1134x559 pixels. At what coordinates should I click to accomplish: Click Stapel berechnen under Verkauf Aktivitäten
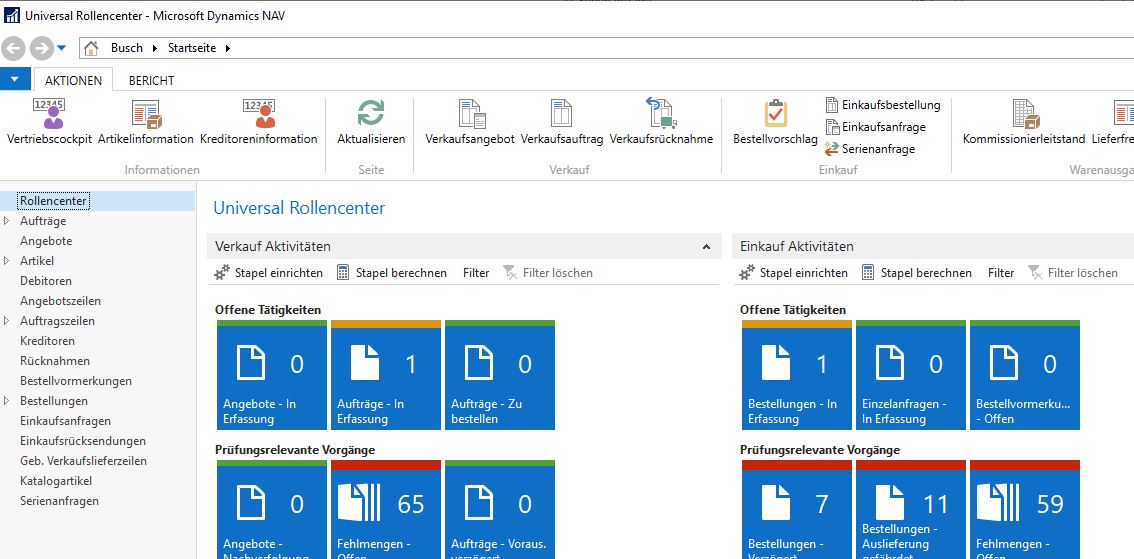tap(391, 273)
